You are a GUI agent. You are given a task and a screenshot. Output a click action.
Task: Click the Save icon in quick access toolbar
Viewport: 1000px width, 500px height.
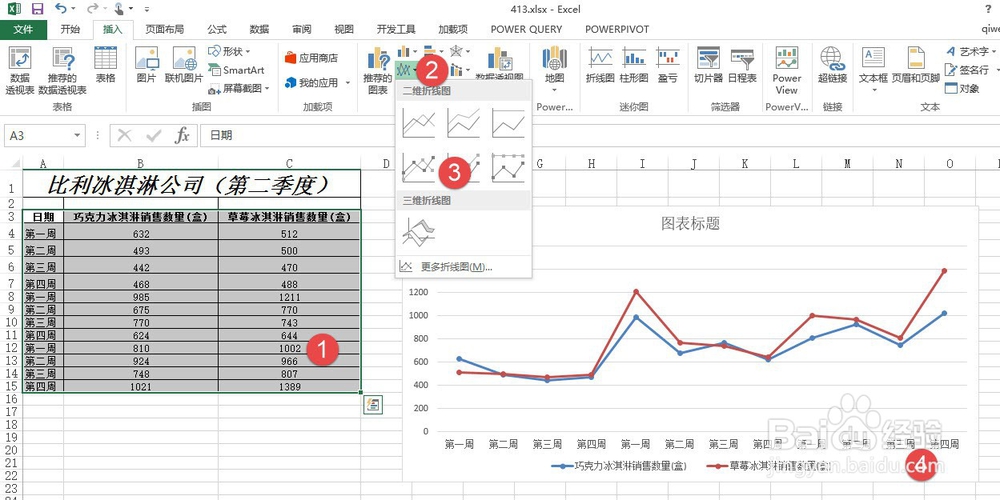pos(37,9)
